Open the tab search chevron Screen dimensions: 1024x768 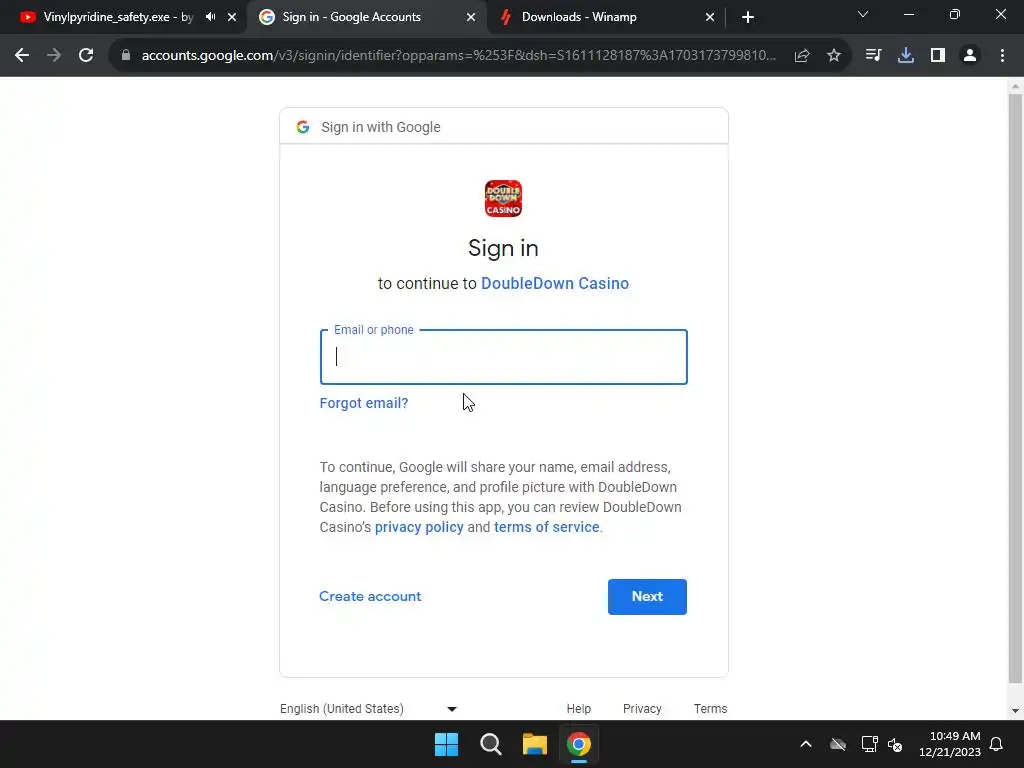pyautogui.click(x=863, y=14)
